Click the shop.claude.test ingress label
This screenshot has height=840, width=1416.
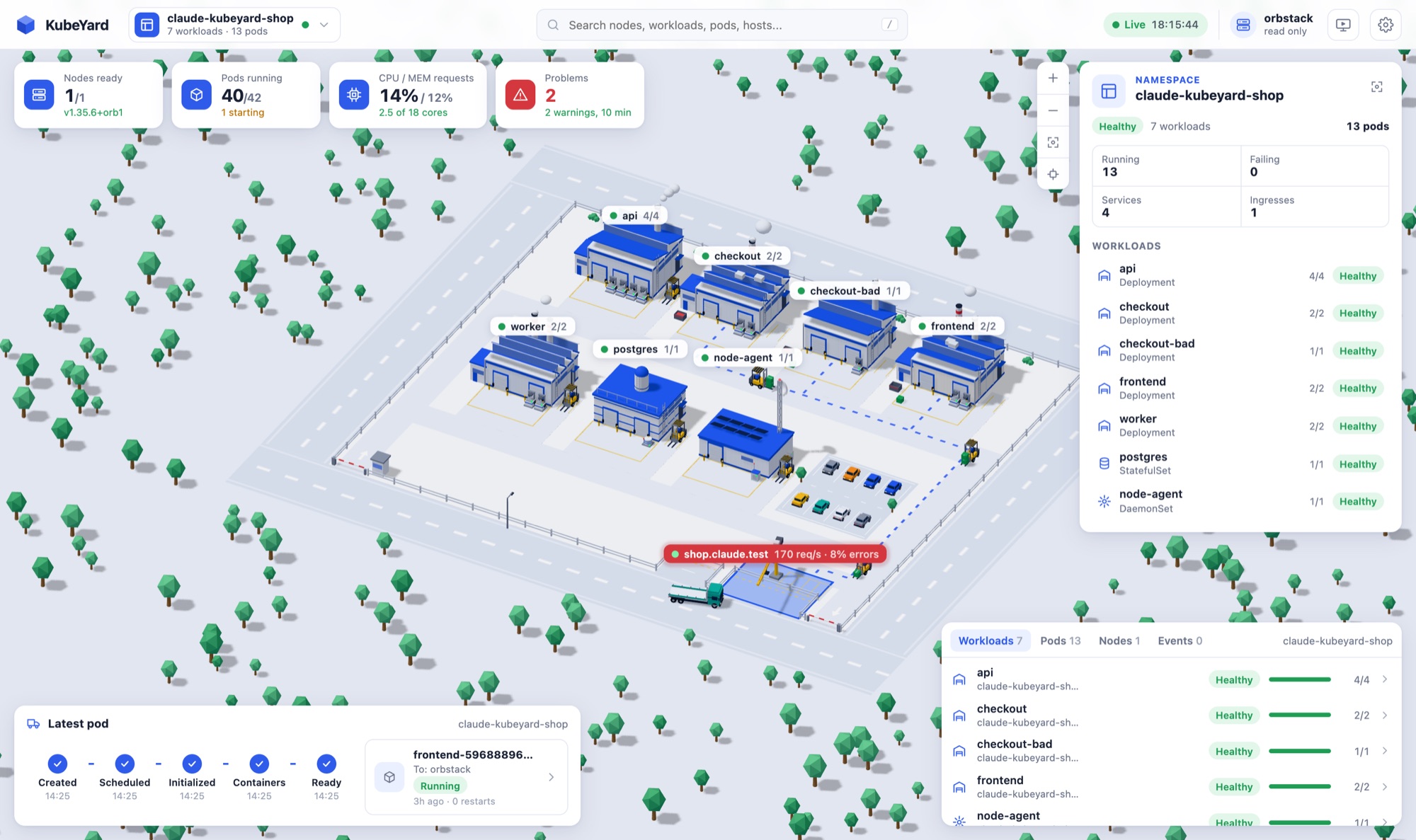point(775,554)
